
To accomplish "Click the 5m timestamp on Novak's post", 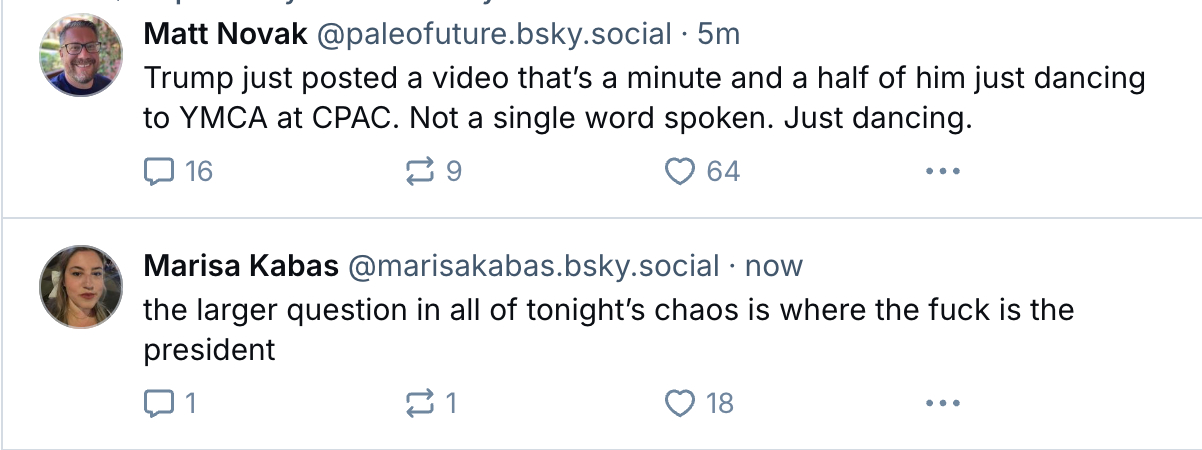I will 718,34.
